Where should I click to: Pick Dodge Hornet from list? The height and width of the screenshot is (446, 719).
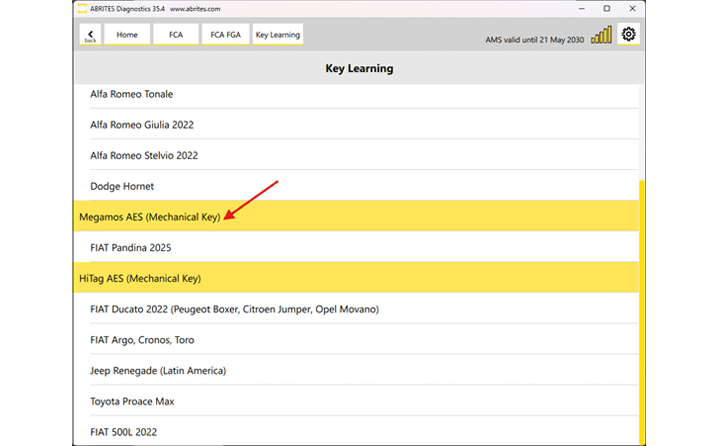122,186
